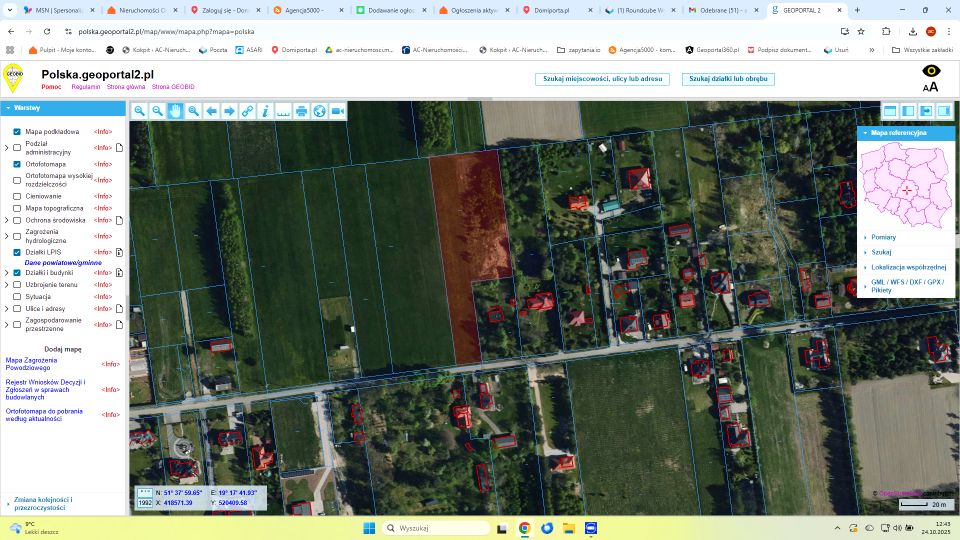Expand the Ochrona środowiska layer group
The image size is (960, 540).
(7, 220)
